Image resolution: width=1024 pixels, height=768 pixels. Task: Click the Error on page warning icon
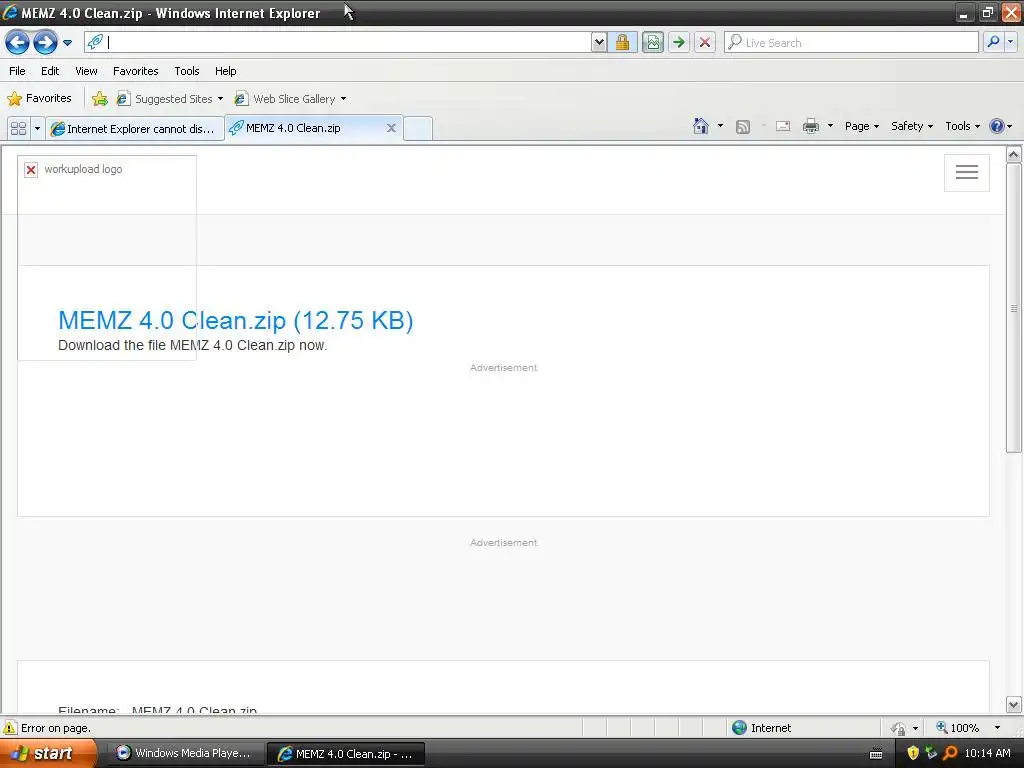click(10, 728)
